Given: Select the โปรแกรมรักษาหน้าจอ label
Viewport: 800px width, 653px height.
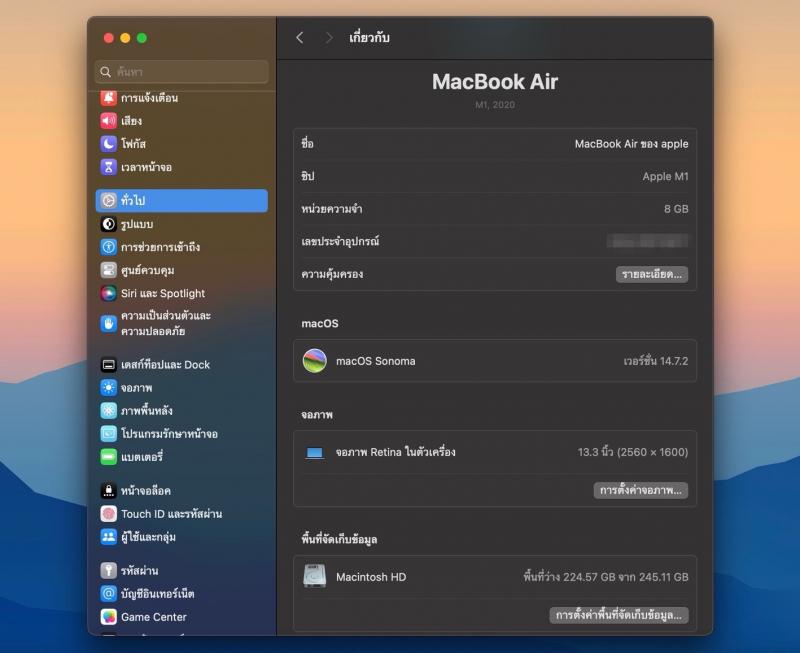Looking at the screenshot, I should (169, 434).
